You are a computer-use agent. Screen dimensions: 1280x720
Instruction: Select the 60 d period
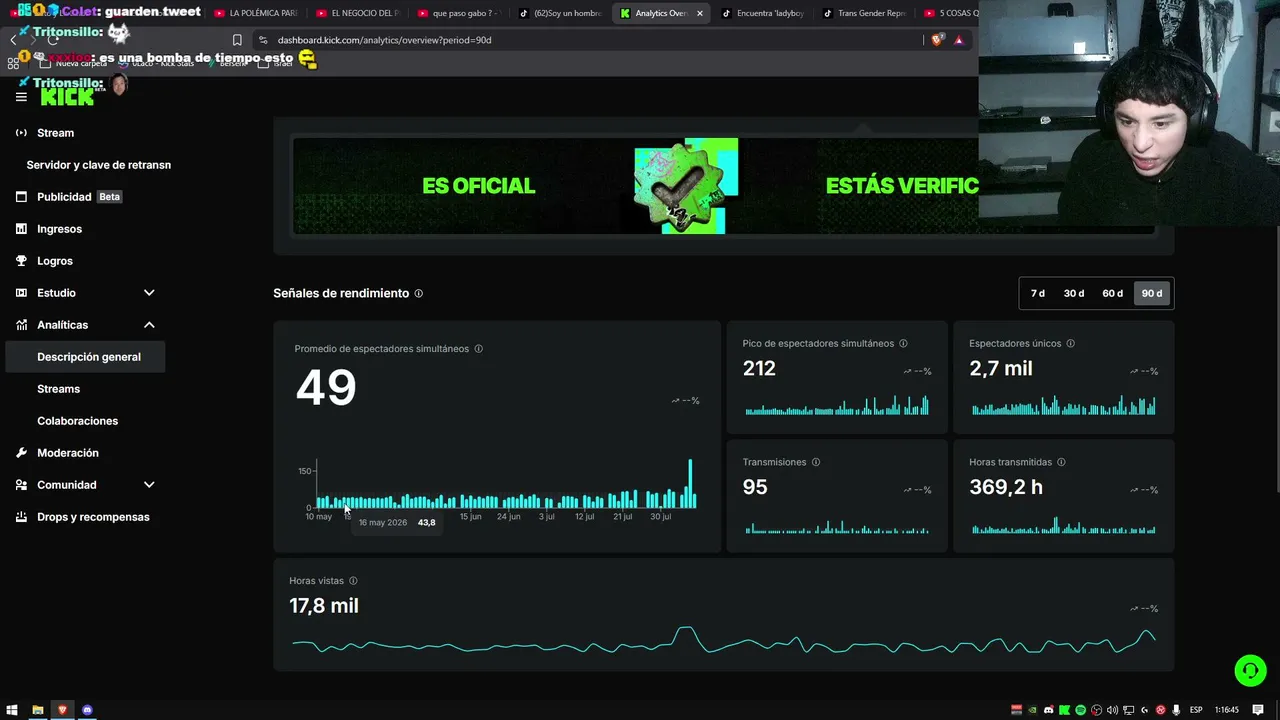coord(1112,293)
